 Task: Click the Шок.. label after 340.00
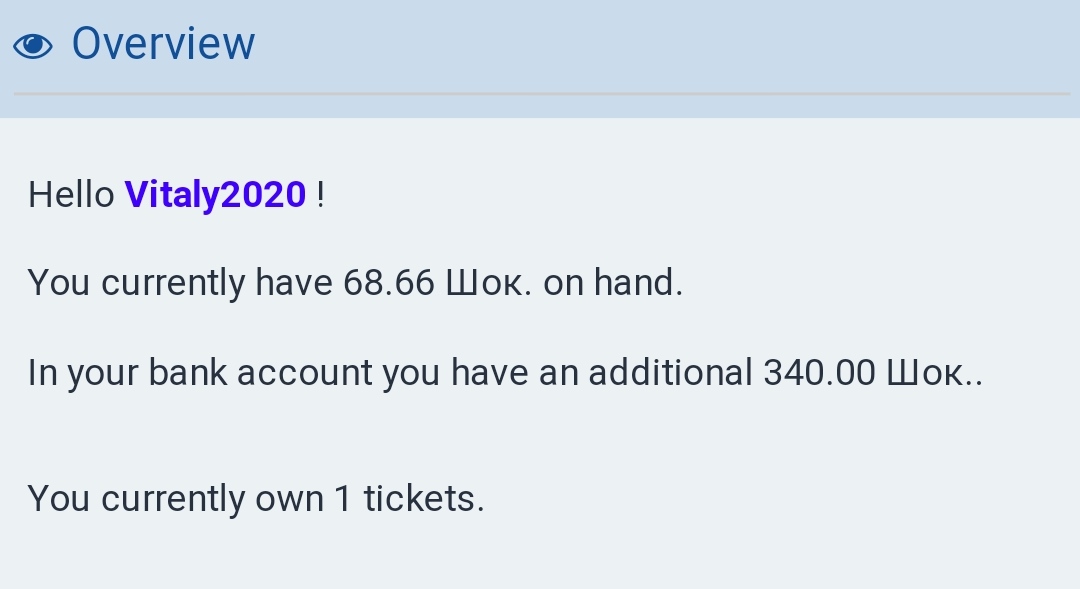934,373
